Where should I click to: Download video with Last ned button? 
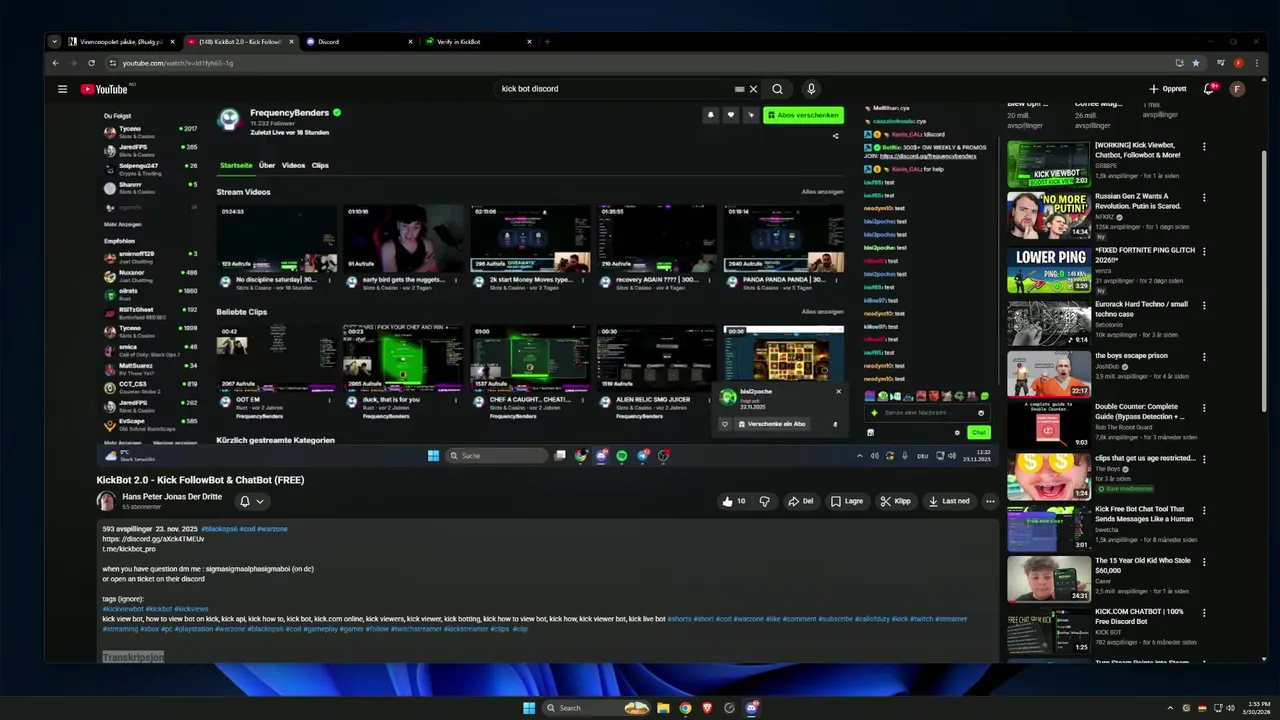[949, 501]
